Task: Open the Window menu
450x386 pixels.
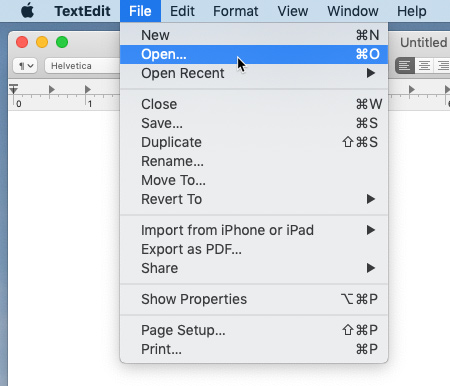Action: (x=353, y=11)
